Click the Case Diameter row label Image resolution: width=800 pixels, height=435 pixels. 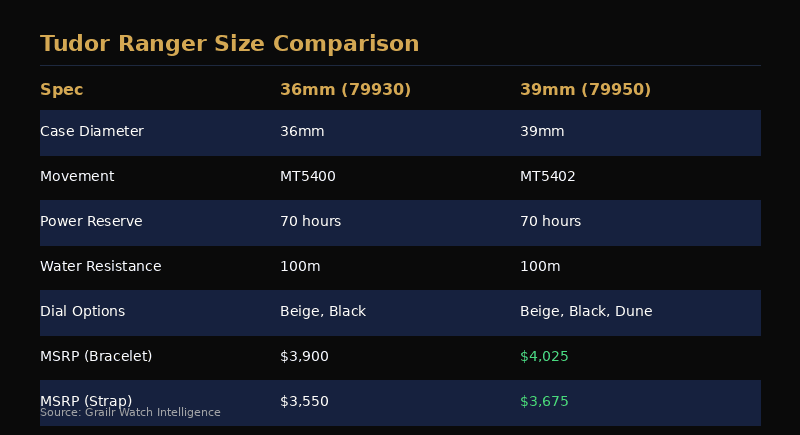[92, 131]
